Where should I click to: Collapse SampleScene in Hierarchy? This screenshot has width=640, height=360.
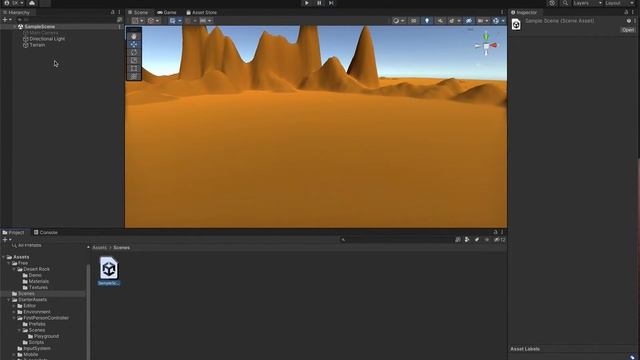[15, 27]
